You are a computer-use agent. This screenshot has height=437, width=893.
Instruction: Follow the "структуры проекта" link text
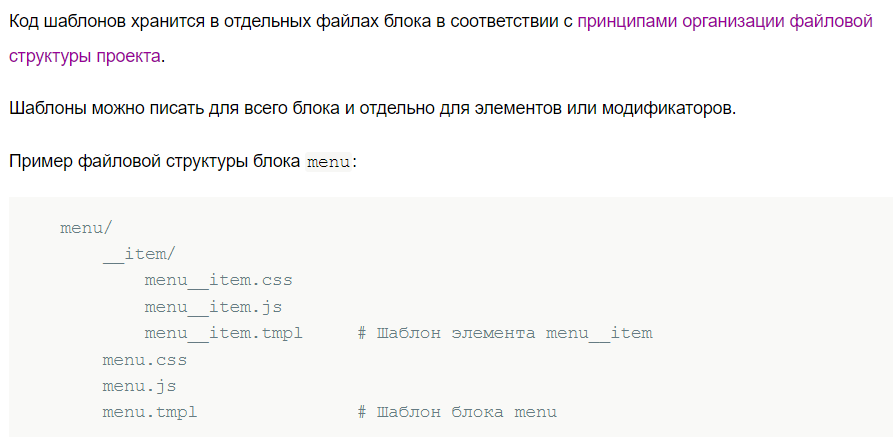click(x=85, y=57)
